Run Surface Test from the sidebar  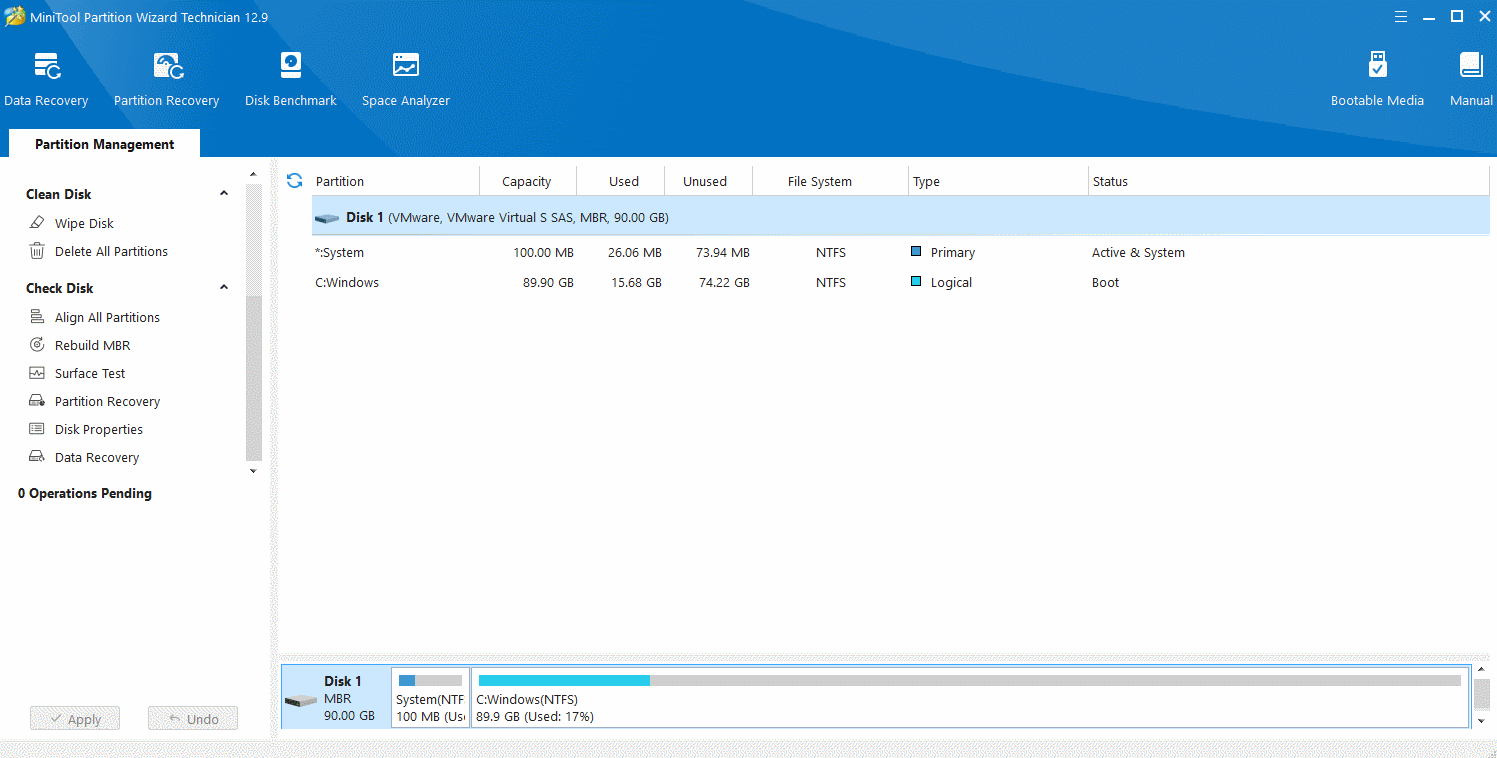90,374
